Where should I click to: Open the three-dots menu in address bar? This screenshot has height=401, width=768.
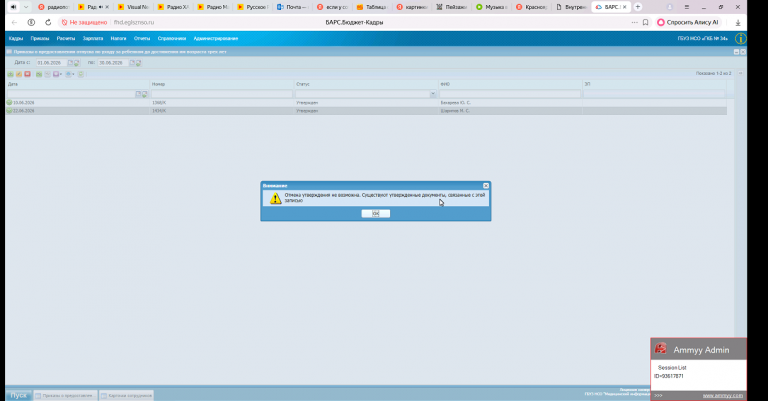click(634, 23)
